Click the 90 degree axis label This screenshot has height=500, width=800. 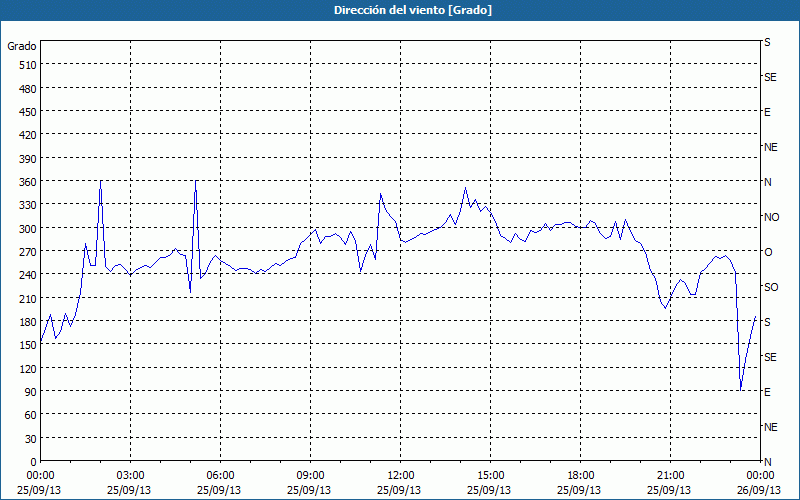click(x=31, y=392)
